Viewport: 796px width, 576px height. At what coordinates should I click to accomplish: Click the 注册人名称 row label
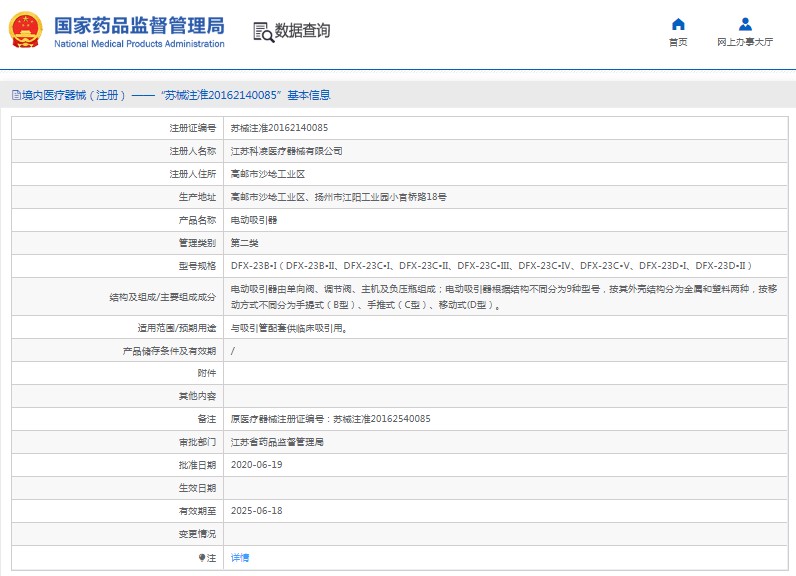(x=192, y=151)
